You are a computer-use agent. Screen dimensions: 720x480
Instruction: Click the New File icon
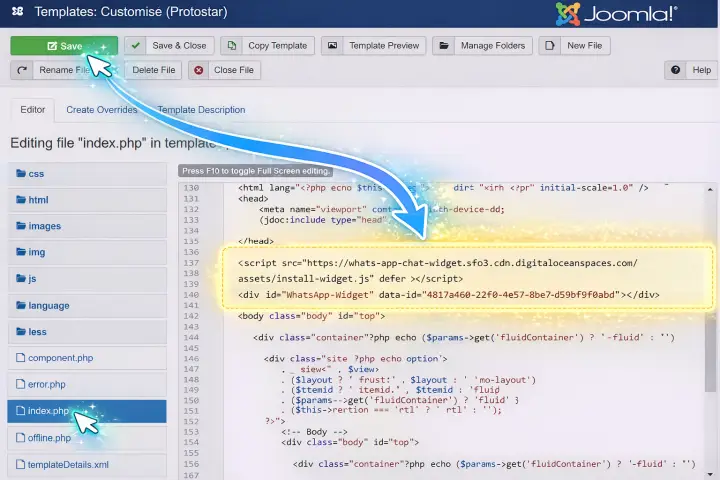[552, 46]
